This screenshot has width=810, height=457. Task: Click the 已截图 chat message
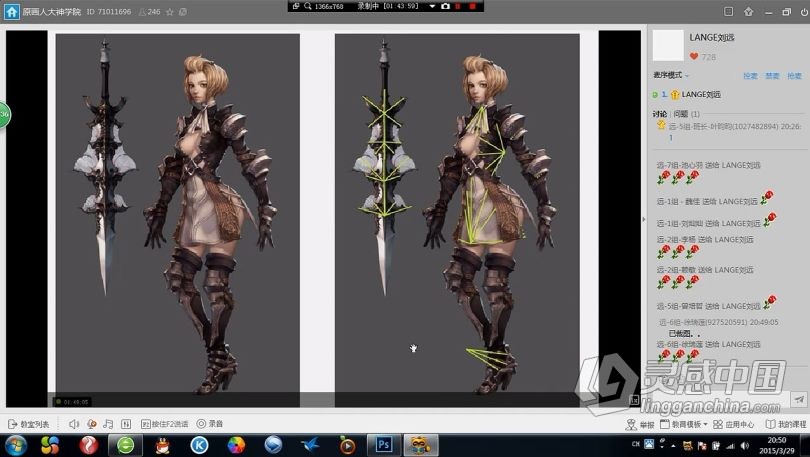(x=684, y=334)
